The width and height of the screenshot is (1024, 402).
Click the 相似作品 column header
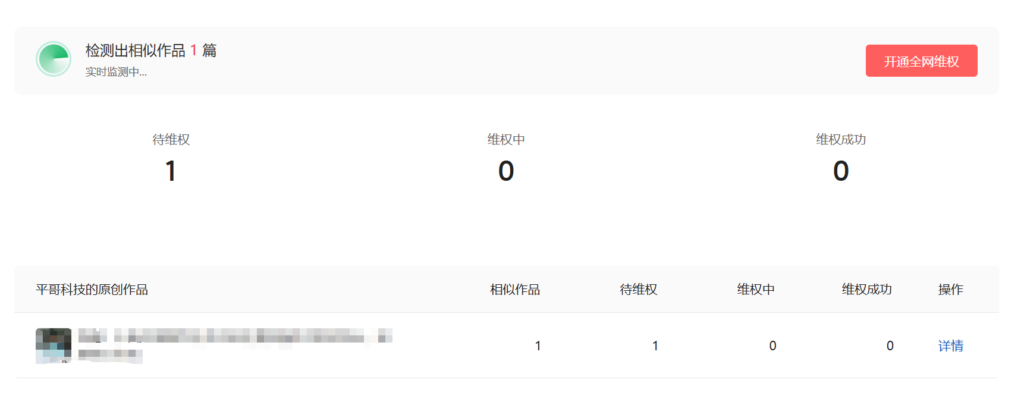point(515,290)
